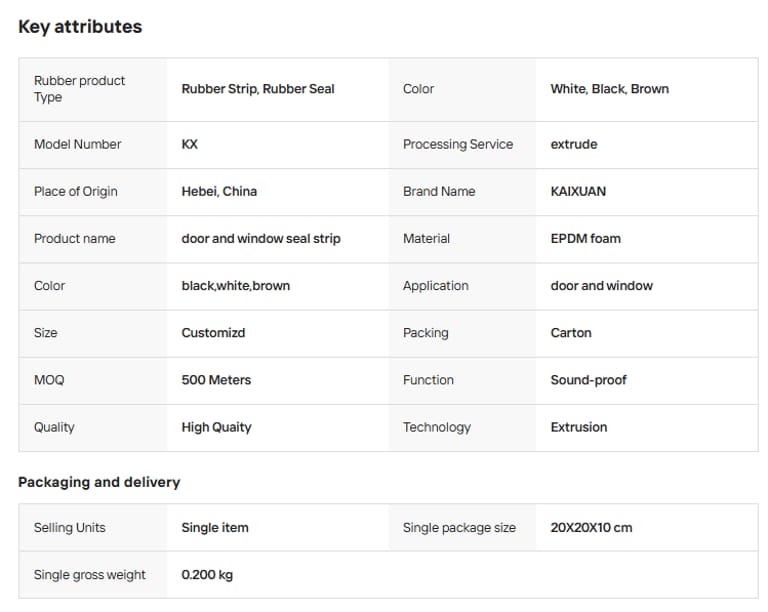Click the "black,white,brown" lowercase color value

pos(235,285)
